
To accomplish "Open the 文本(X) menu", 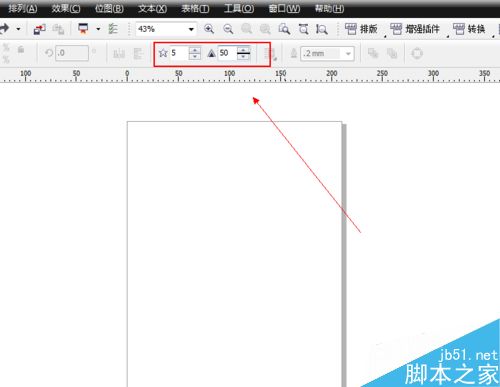I will (x=152, y=8).
